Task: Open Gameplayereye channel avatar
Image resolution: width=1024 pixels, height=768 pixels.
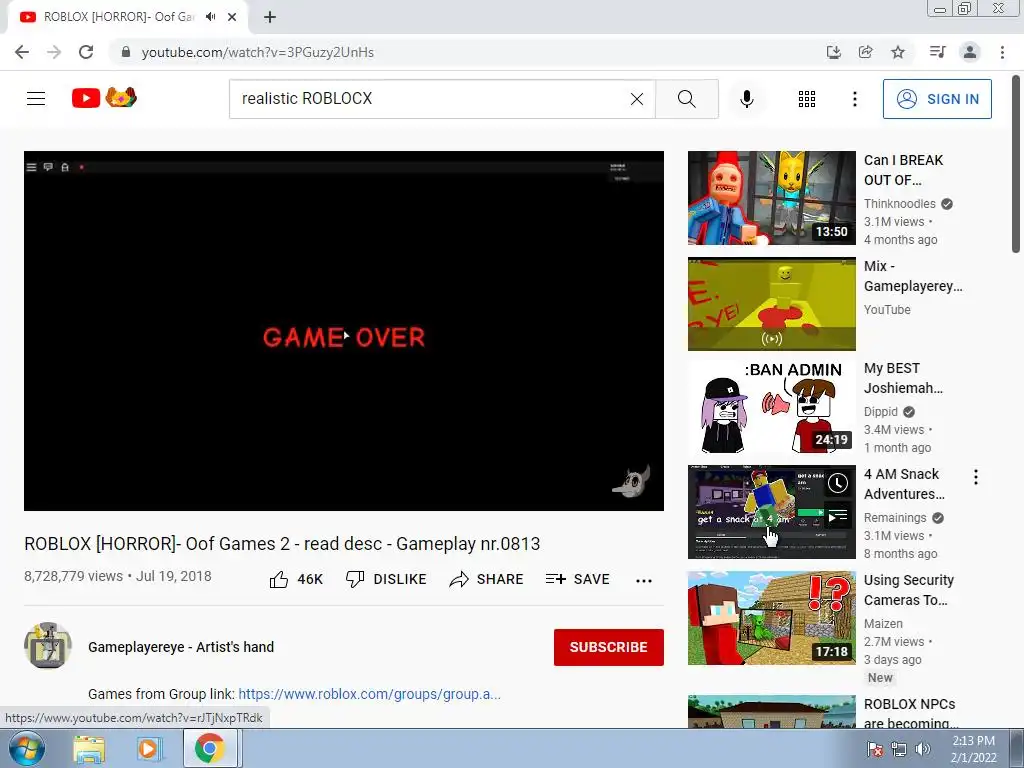Action: tap(48, 646)
